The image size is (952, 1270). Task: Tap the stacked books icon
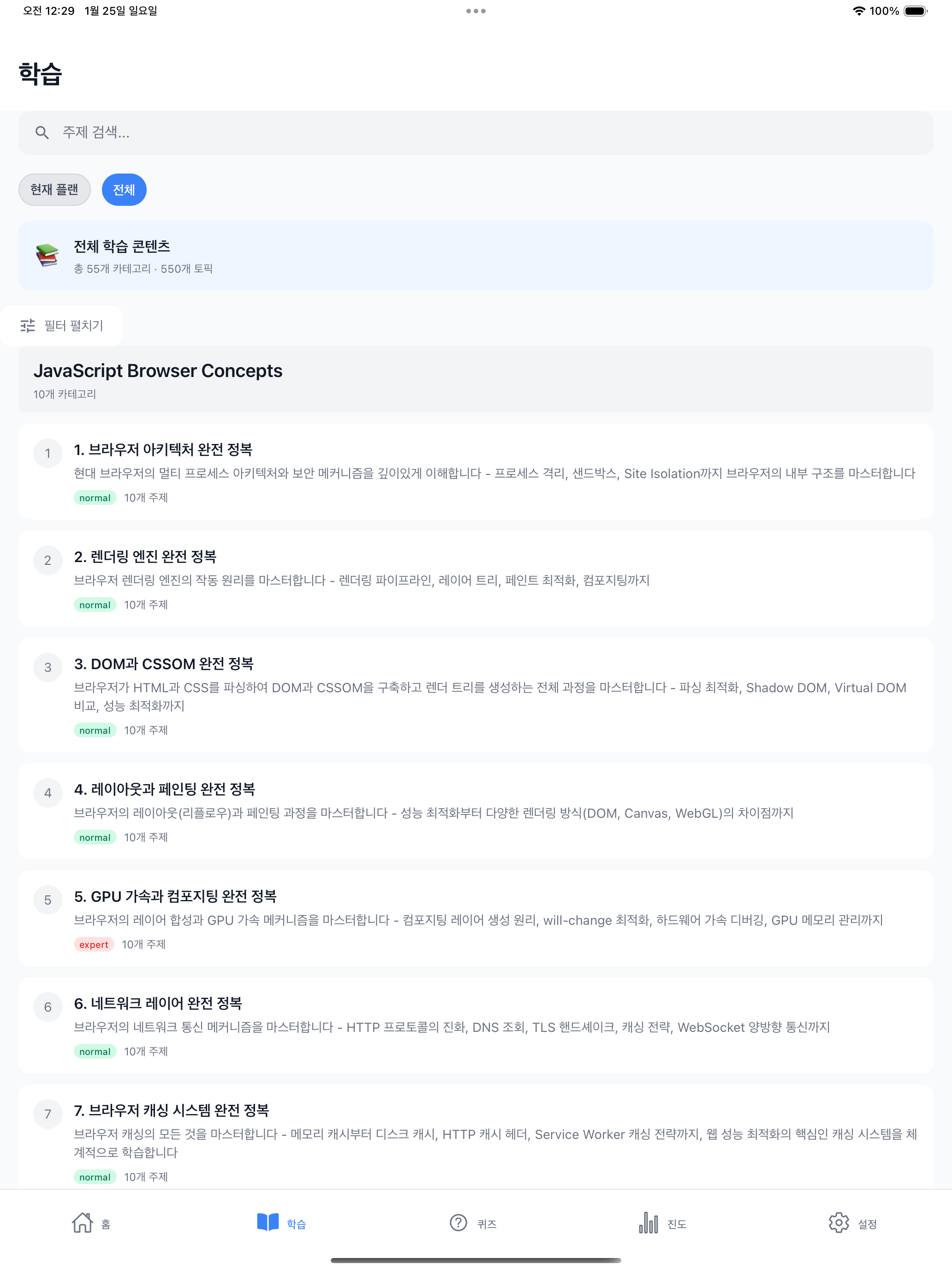click(48, 256)
